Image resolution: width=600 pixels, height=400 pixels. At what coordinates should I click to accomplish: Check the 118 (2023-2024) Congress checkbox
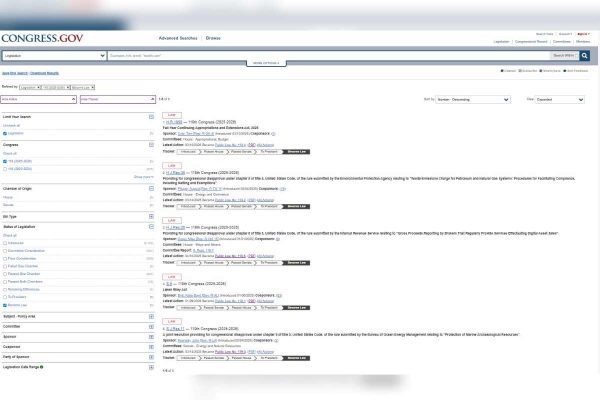pos(5,169)
